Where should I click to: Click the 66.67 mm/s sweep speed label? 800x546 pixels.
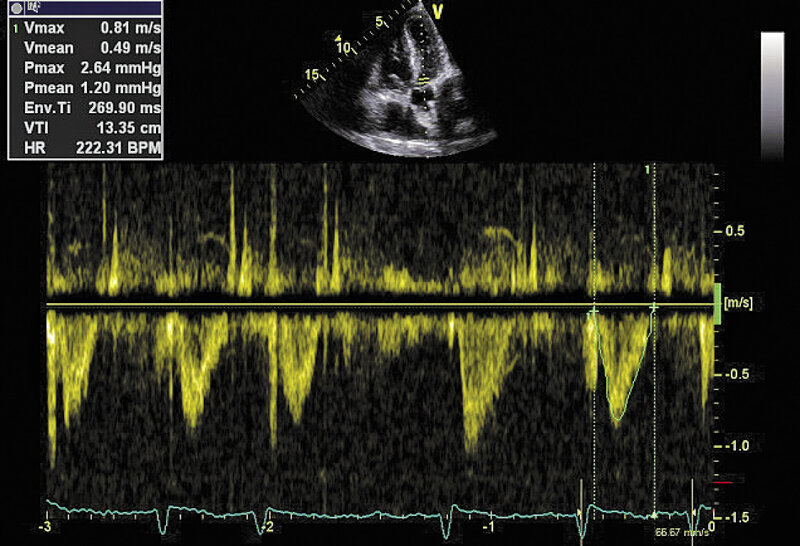[682, 532]
